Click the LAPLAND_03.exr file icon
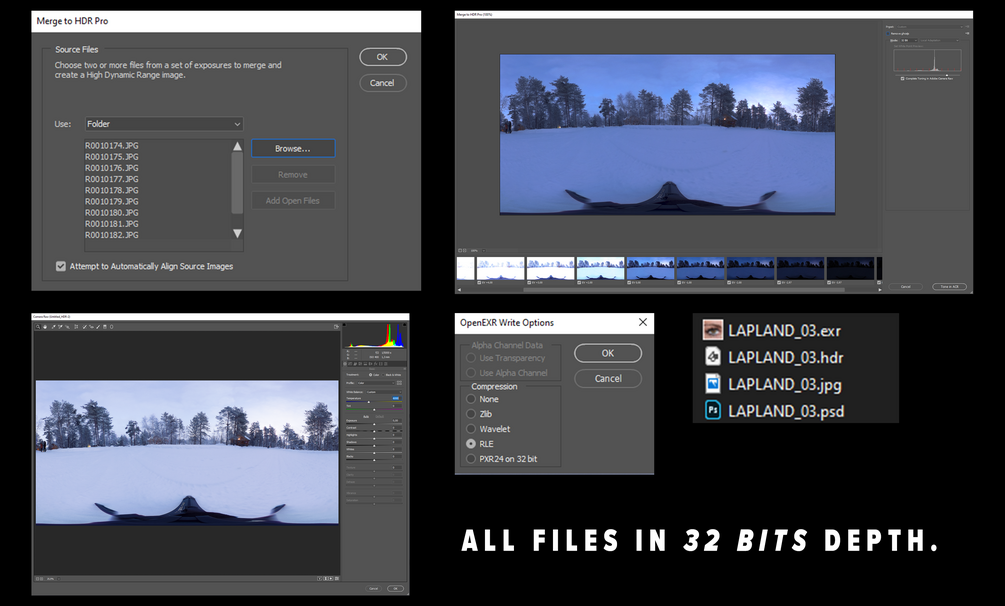 713,330
